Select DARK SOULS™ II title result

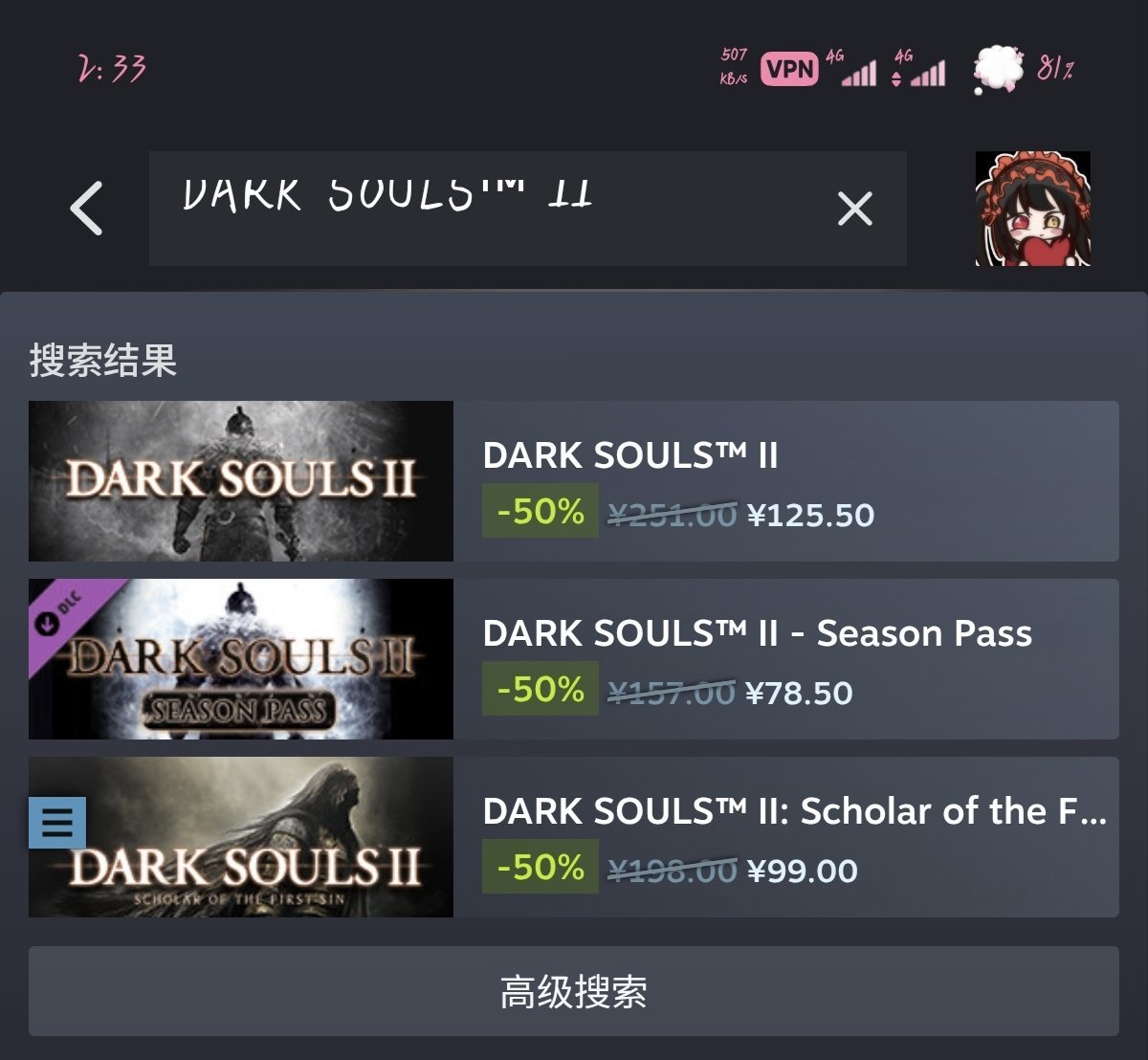tap(630, 455)
